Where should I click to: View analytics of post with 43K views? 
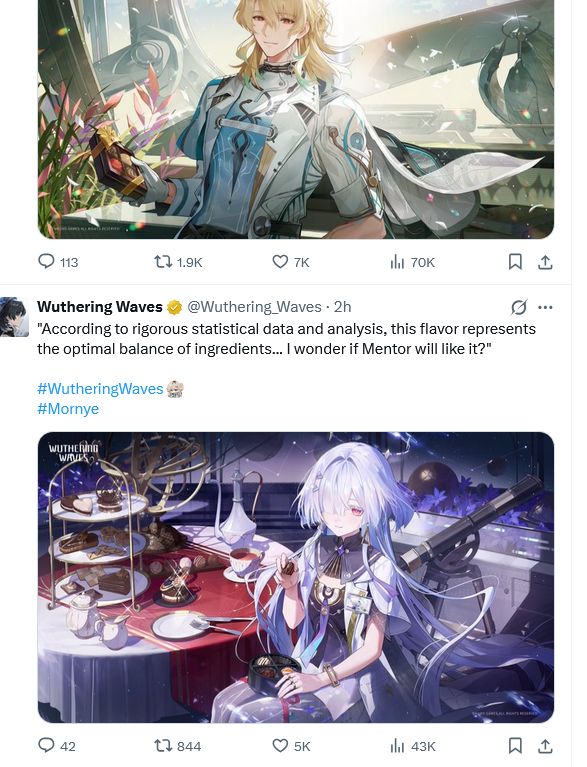point(413,746)
